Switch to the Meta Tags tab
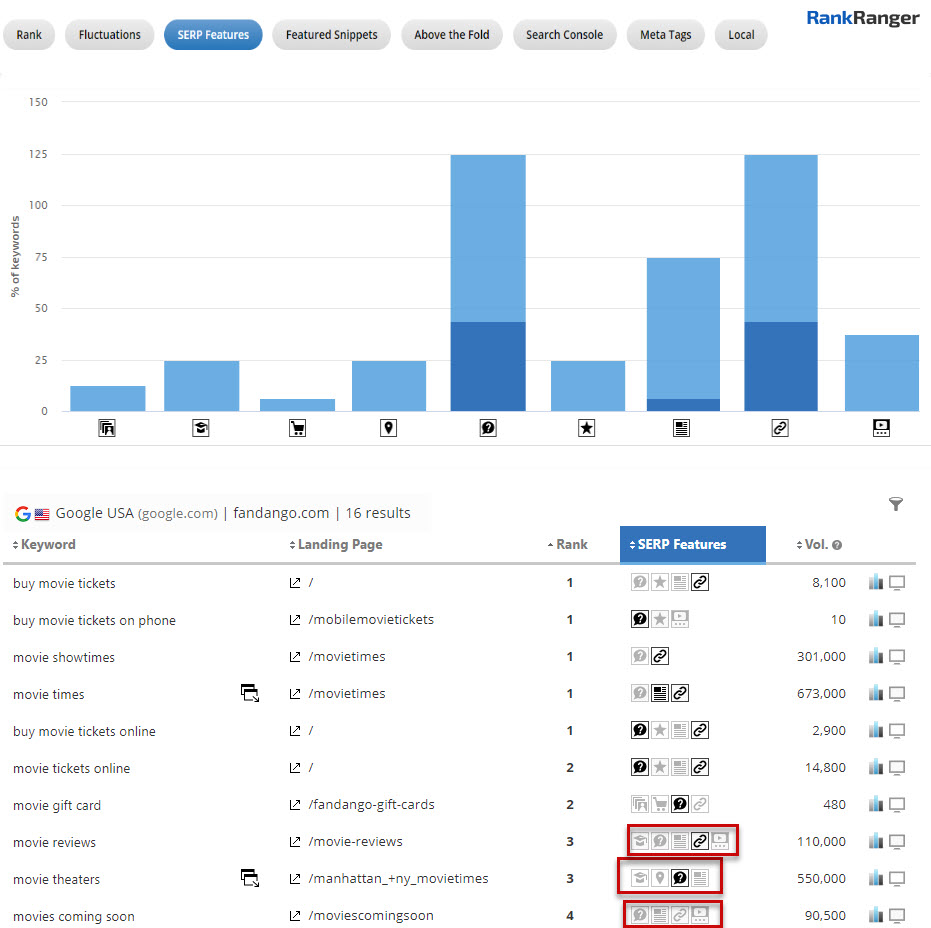Screen dimensions: 931x928 [666, 35]
